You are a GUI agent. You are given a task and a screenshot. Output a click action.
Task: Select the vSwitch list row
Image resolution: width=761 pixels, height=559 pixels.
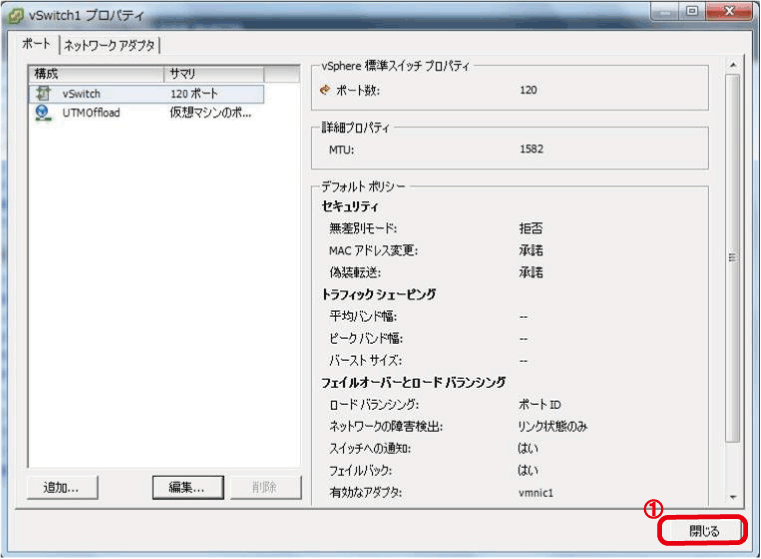(x=147, y=94)
